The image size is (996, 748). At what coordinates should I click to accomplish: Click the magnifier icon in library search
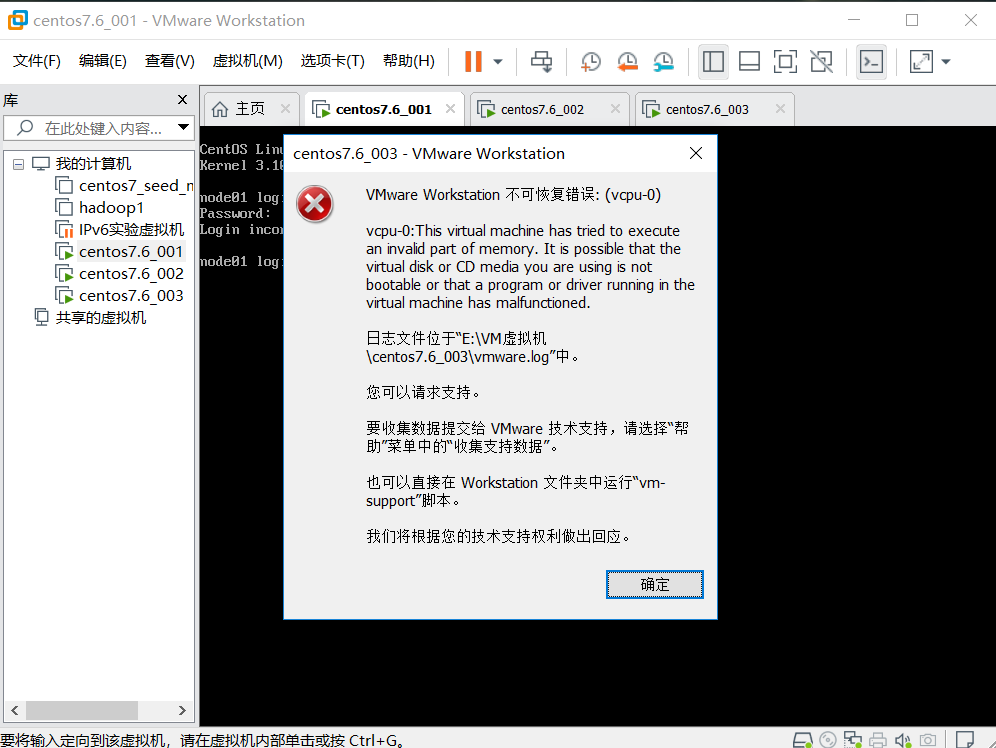(x=25, y=128)
